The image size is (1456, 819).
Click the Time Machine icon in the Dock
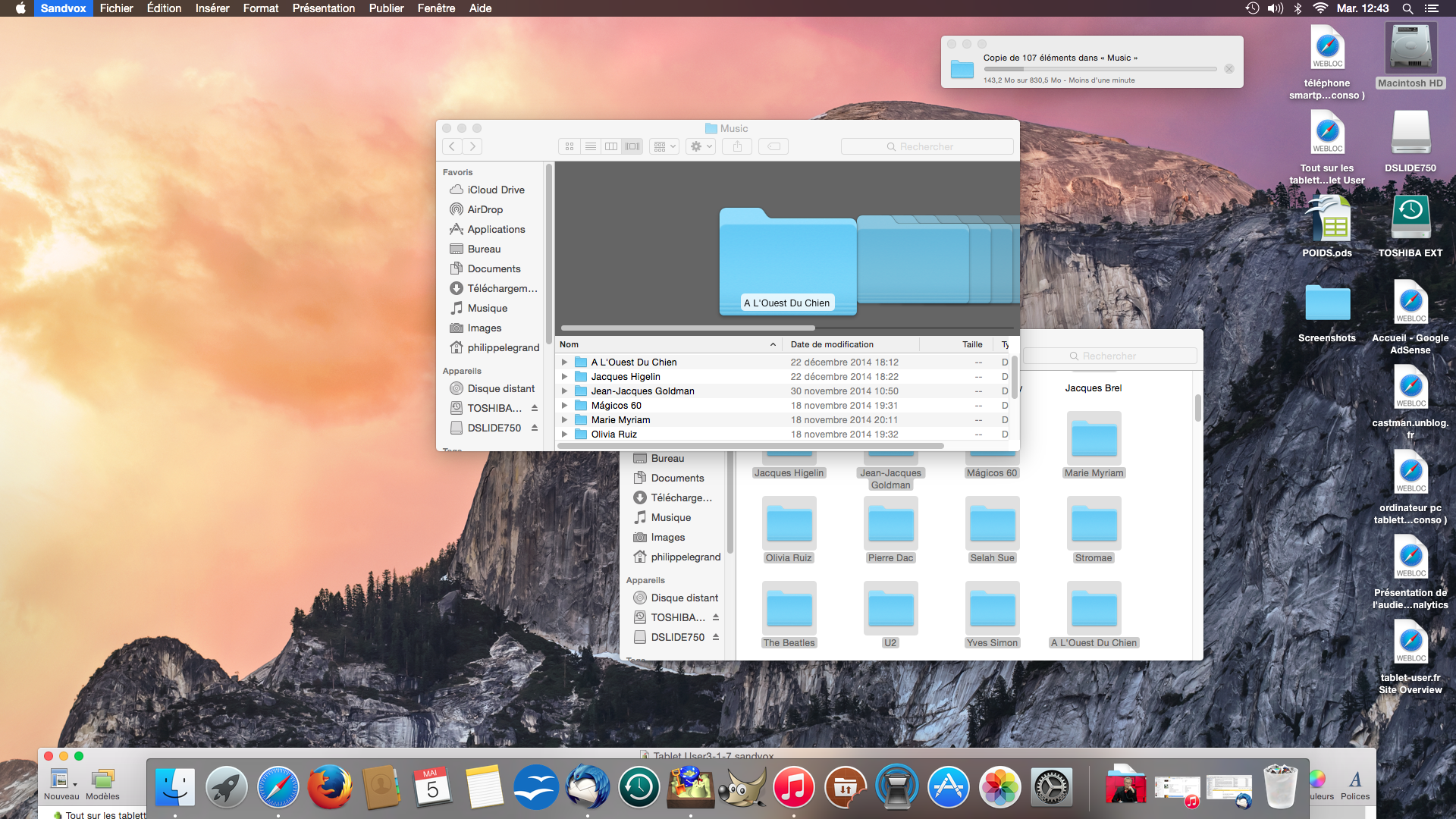click(x=639, y=785)
